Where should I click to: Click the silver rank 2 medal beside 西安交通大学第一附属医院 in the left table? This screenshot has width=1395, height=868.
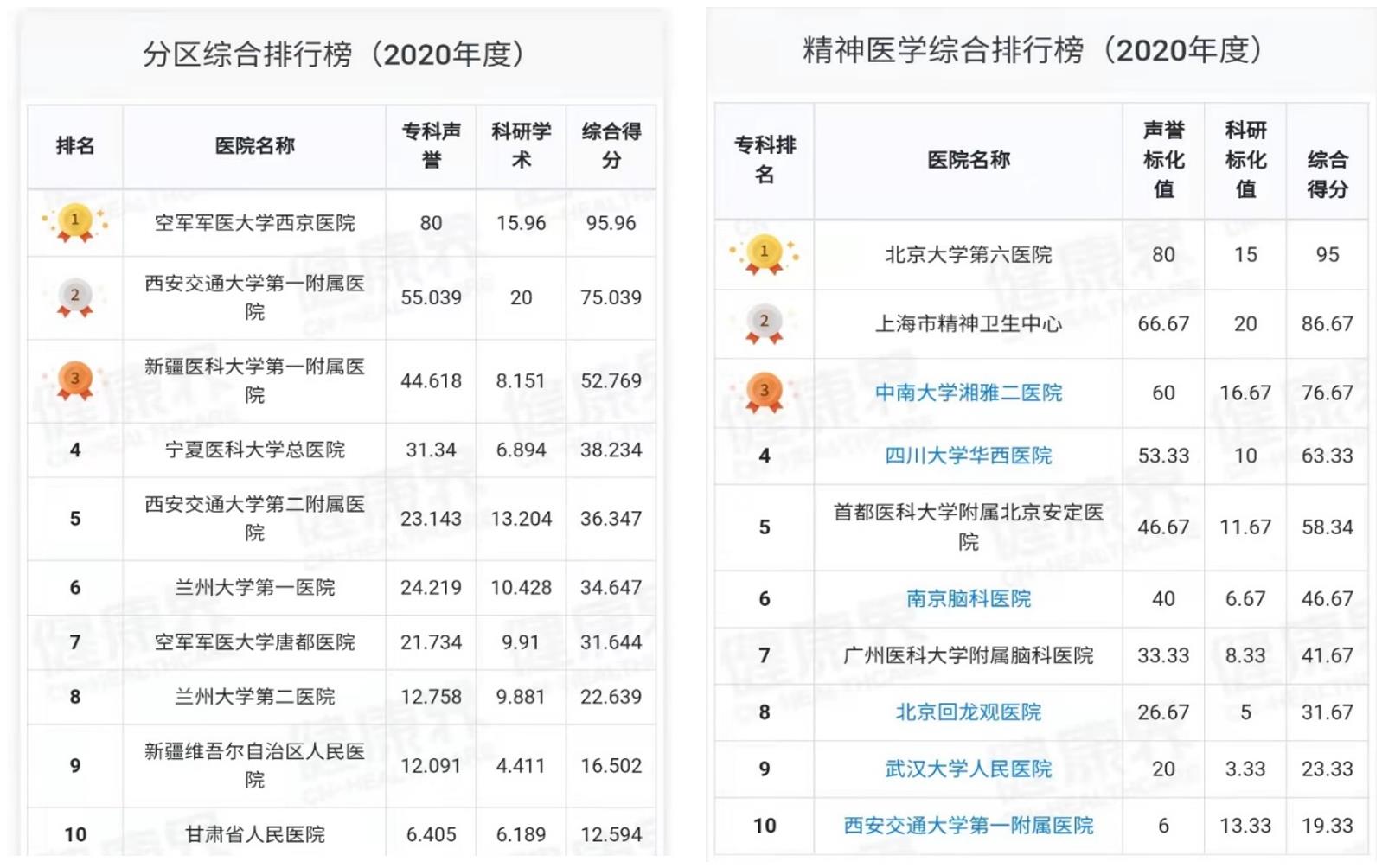(75, 298)
